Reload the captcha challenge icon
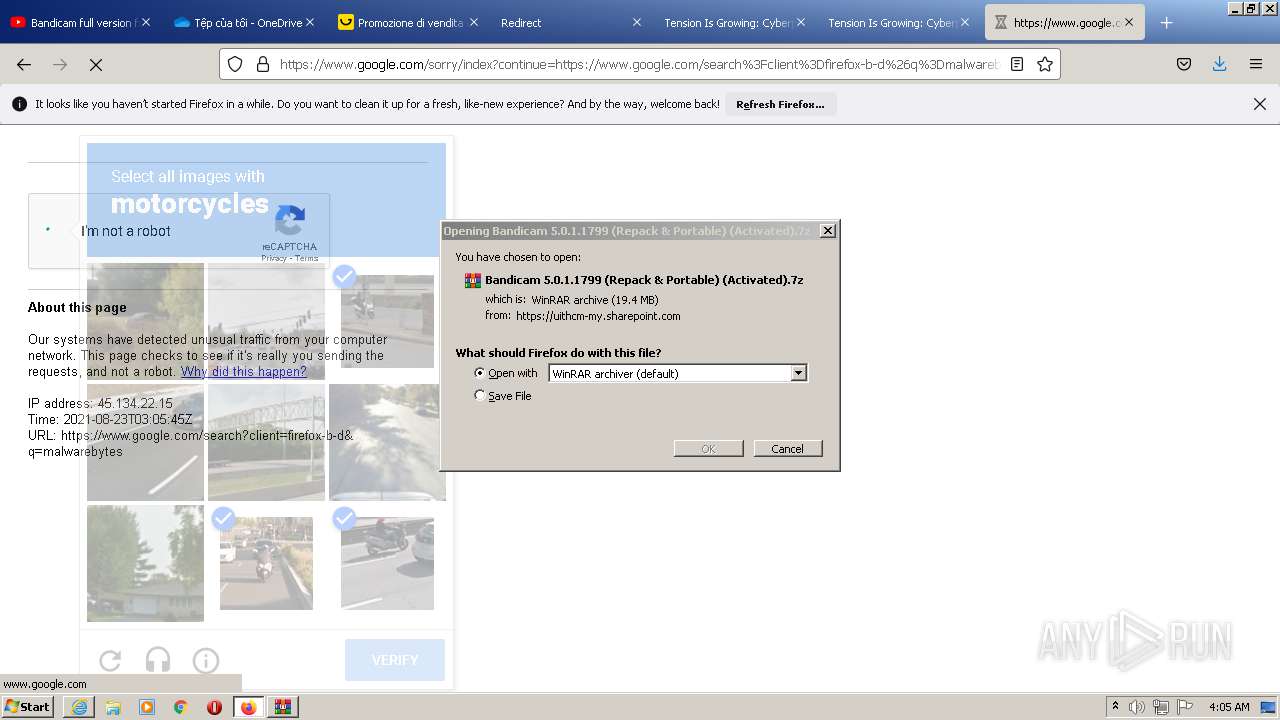1280x720 pixels. 110,660
